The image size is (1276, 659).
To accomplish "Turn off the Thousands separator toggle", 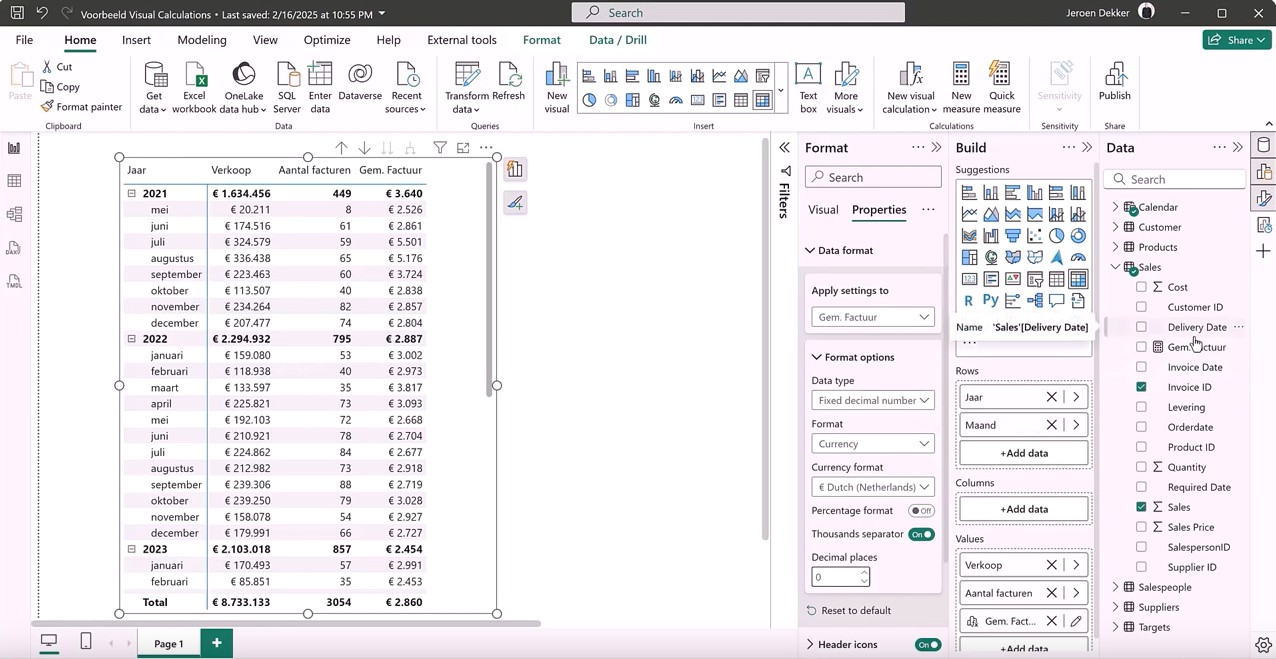I will [x=921, y=534].
